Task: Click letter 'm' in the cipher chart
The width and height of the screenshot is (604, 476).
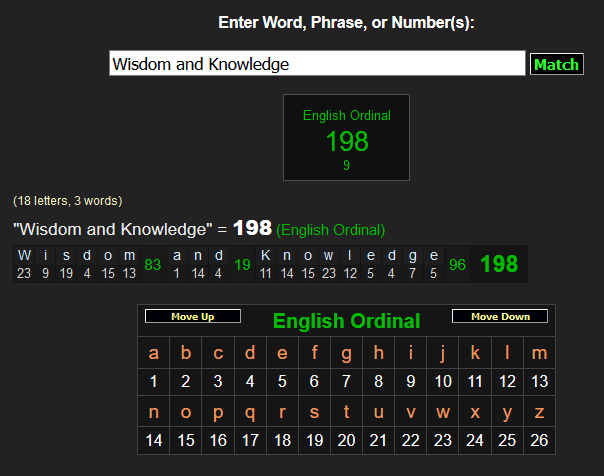Action: (x=540, y=353)
